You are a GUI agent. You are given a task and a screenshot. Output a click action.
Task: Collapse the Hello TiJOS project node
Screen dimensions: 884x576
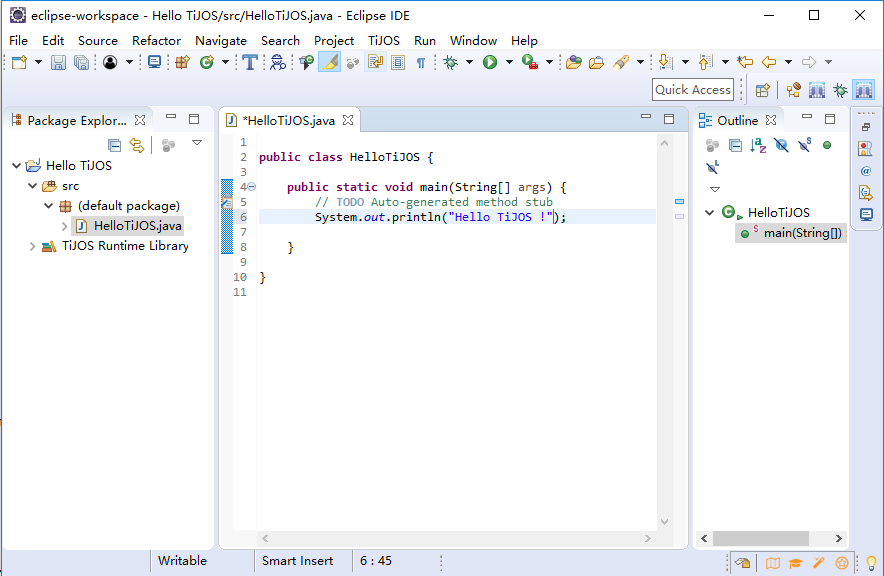(16, 166)
